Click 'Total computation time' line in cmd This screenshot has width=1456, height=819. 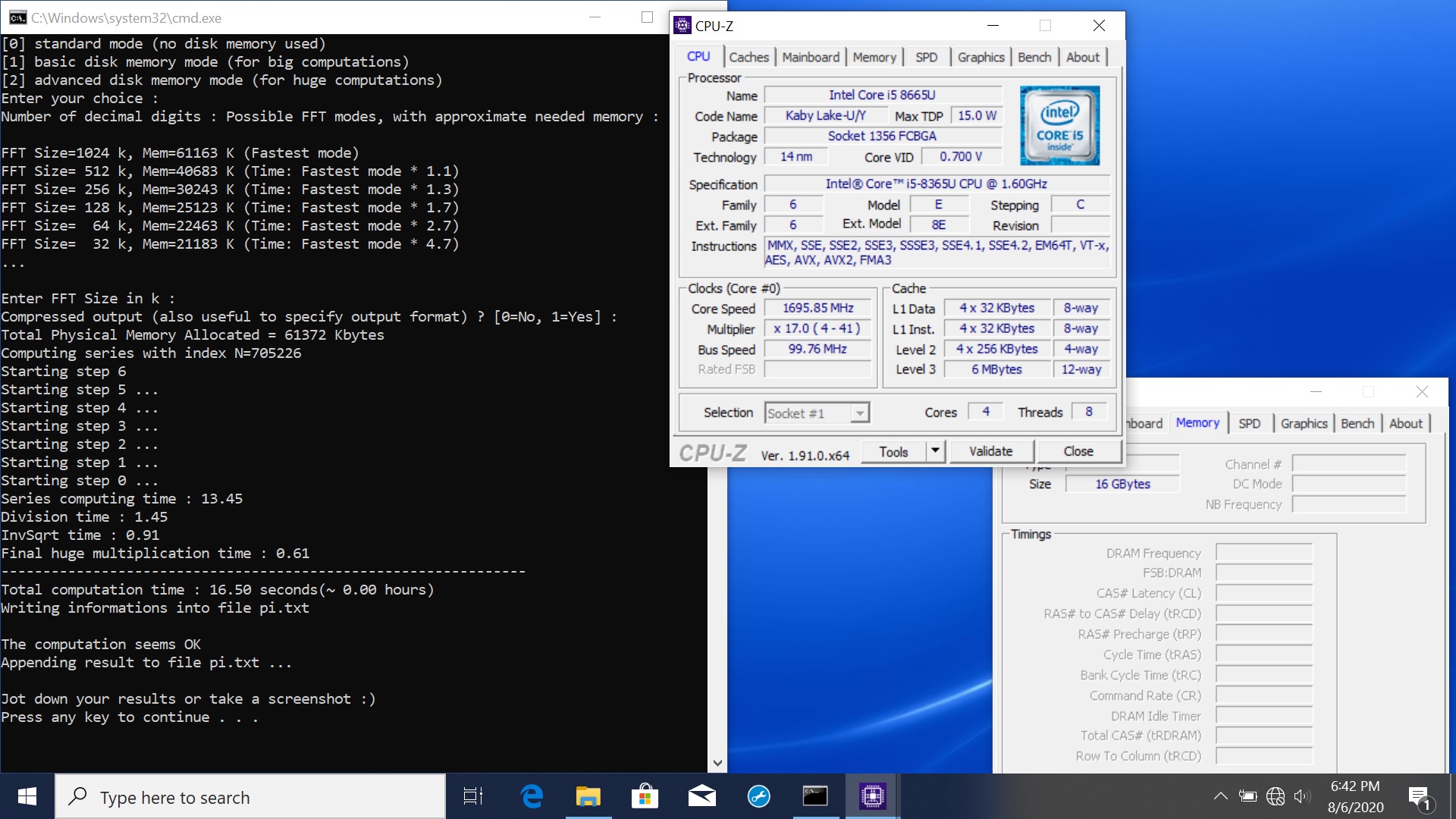pos(218,590)
